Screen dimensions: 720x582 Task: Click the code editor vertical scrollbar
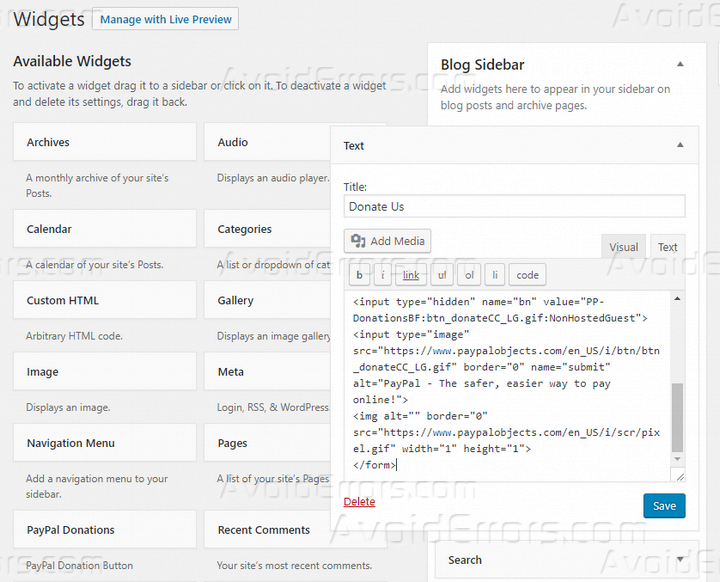[678, 415]
